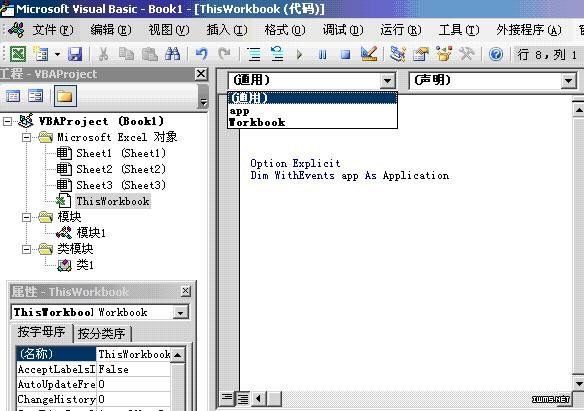Open the 工具(T) menu

click(459, 30)
